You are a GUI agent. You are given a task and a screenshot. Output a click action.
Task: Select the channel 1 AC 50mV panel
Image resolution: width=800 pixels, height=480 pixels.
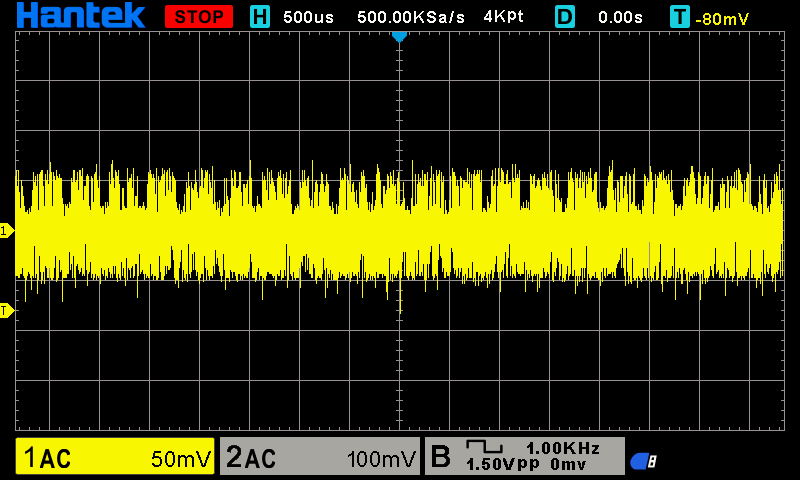(115, 456)
